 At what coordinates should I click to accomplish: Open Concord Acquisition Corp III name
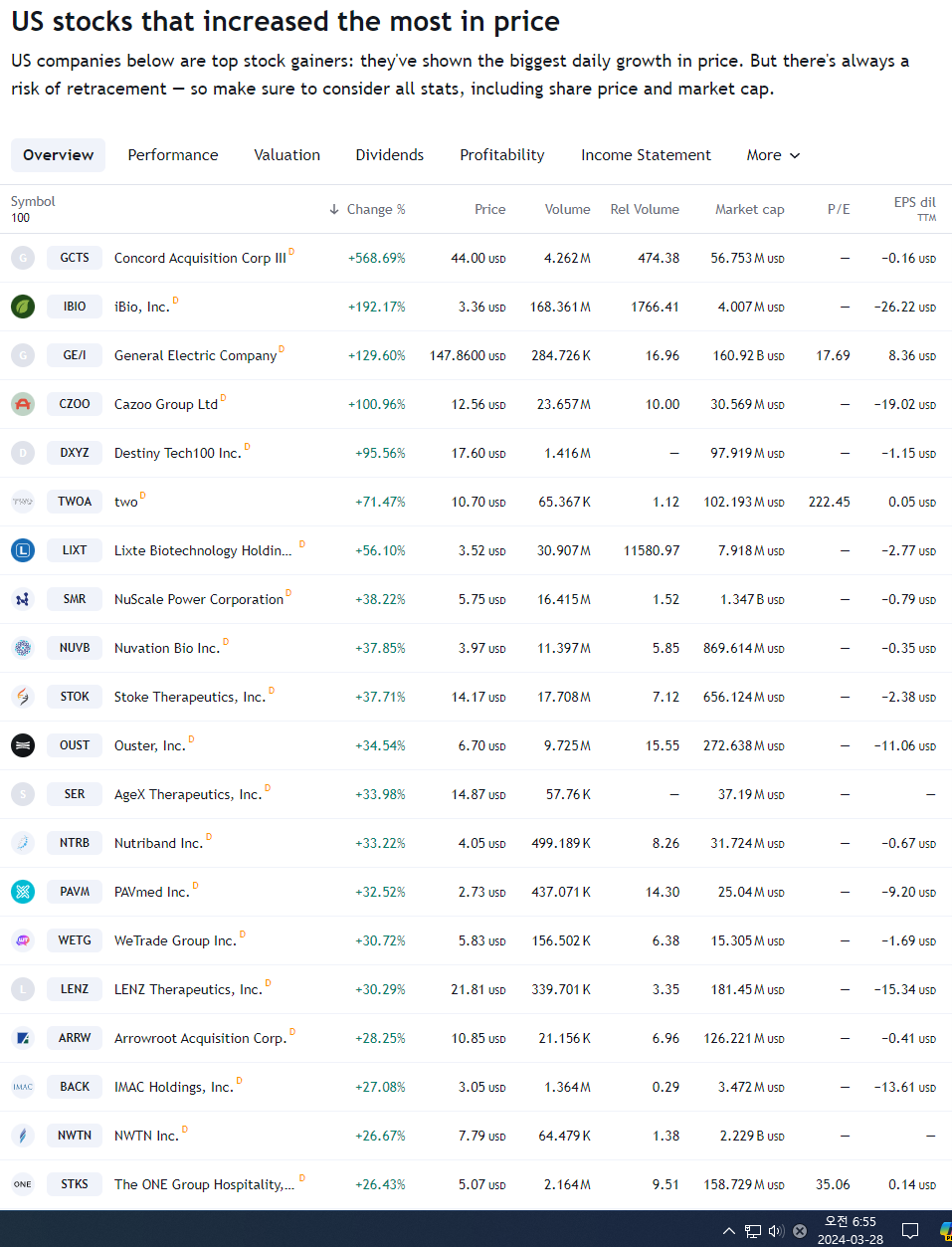200,258
